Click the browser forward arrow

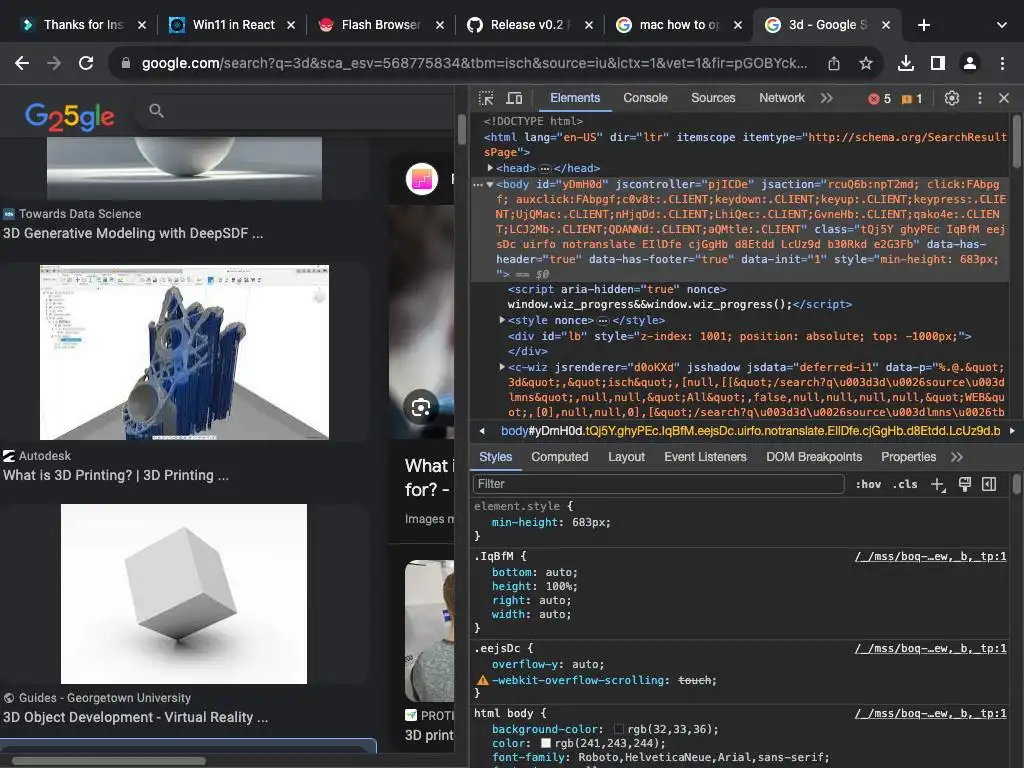[x=54, y=63]
